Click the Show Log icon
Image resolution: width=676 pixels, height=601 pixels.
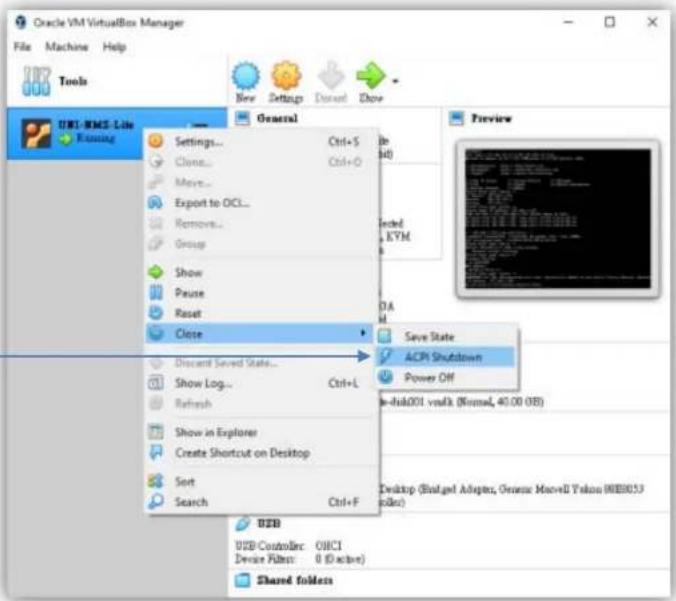point(156,382)
